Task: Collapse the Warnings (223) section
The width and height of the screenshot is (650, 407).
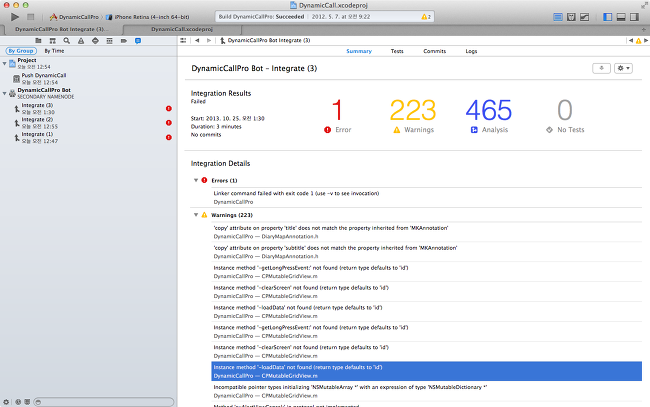Action: pos(196,215)
